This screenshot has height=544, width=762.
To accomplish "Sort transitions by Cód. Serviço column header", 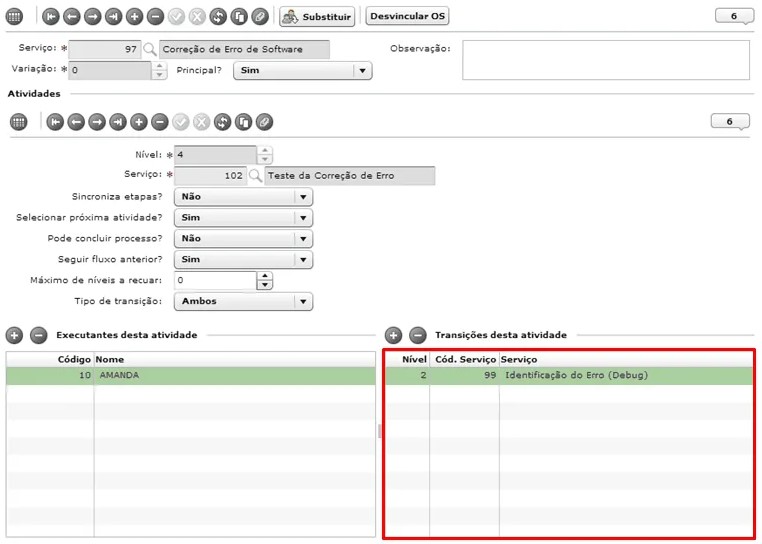I will (x=465, y=360).
